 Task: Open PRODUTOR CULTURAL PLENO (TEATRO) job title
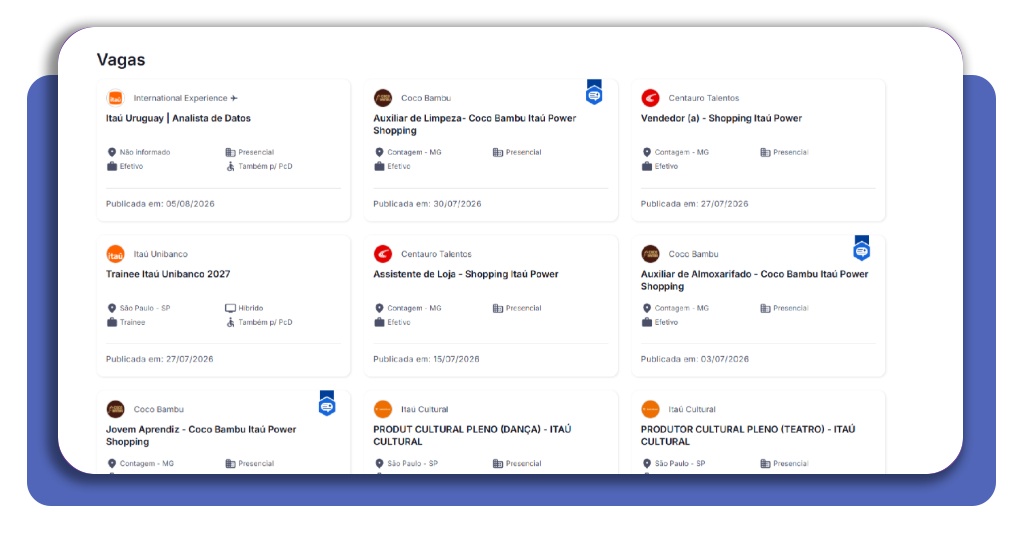pyautogui.click(x=748, y=435)
